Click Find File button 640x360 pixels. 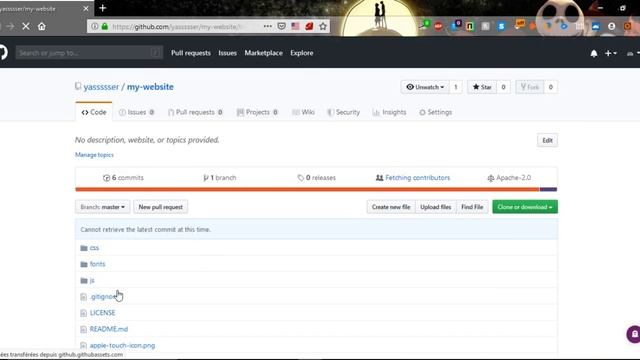[472, 207]
